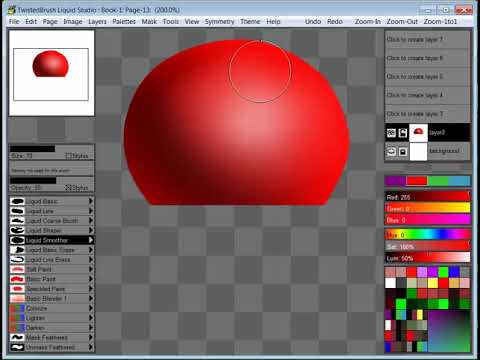Pick the Unmask Feathered brush icon
Screen dimensions: 480x360
point(17,347)
